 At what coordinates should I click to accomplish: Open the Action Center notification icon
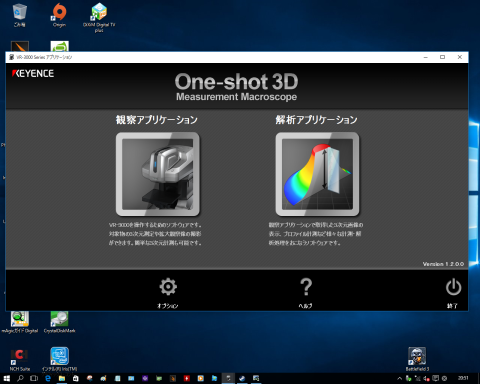435,378
